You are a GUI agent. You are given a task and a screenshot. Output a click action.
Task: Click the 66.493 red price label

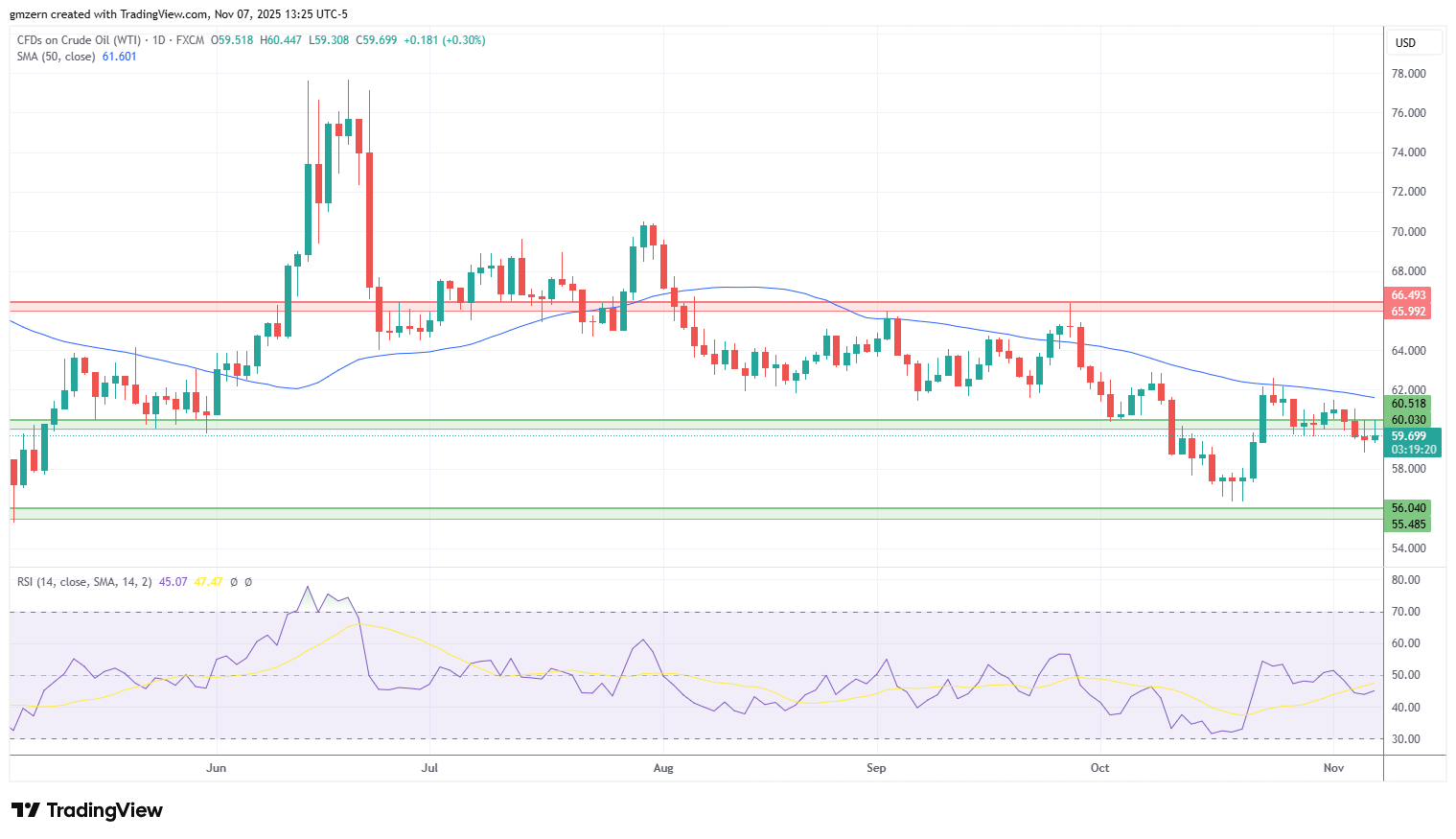coord(1408,295)
